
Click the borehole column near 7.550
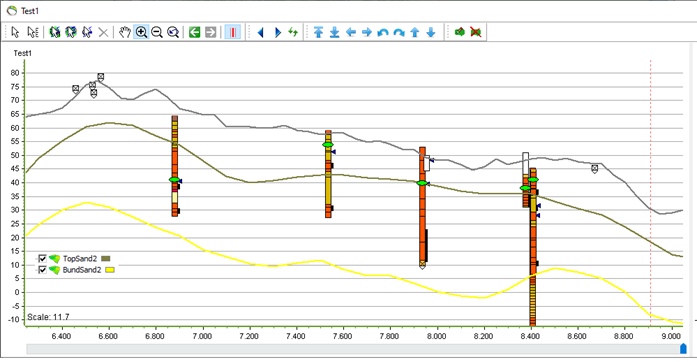pyautogui.click(x=328, y=174)
